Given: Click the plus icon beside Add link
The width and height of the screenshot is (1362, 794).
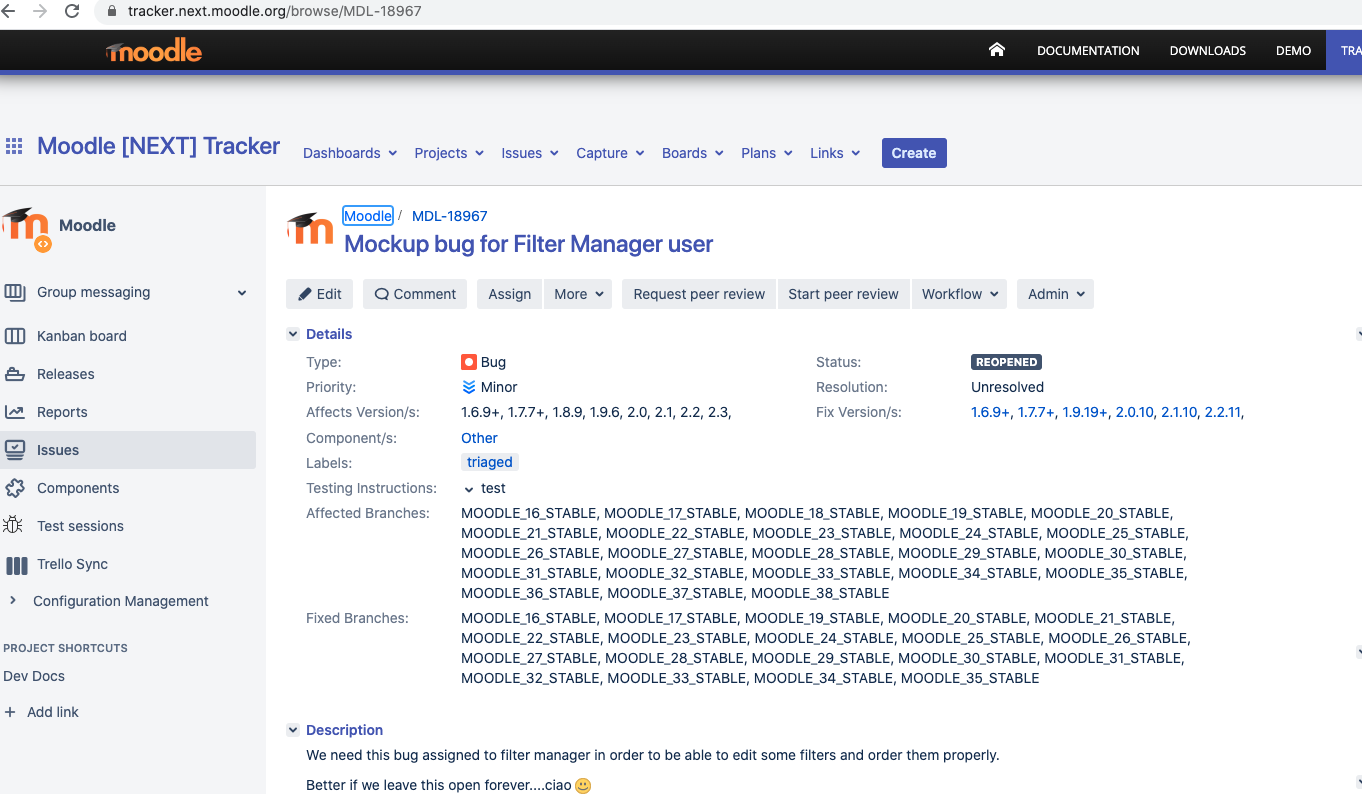Looking at the screenshot, I should pyautogui.click(x=11, y=712).
